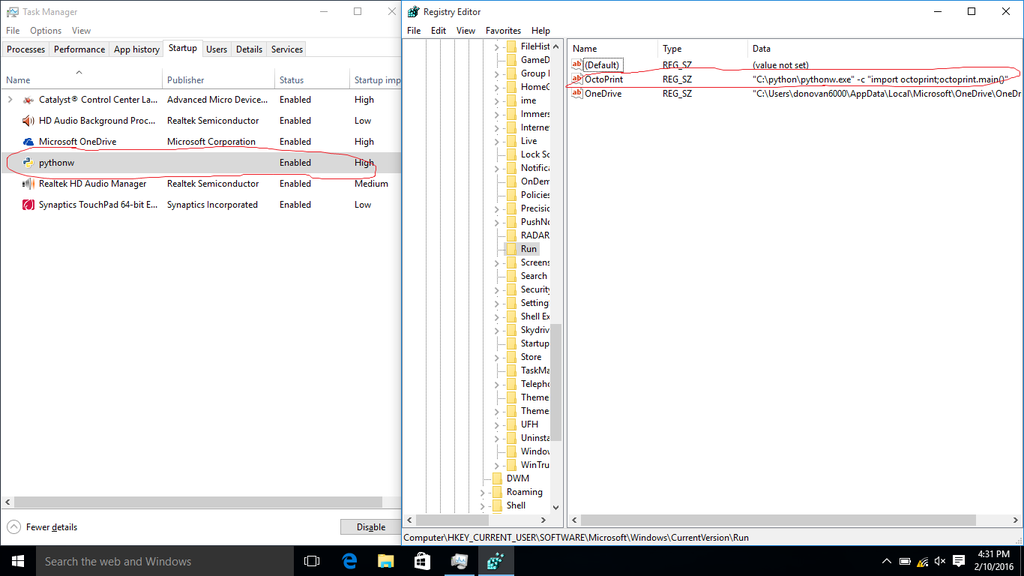Click the DWM folder icon in registry tree
The image size is (1024, 576).
pos(497,478)
